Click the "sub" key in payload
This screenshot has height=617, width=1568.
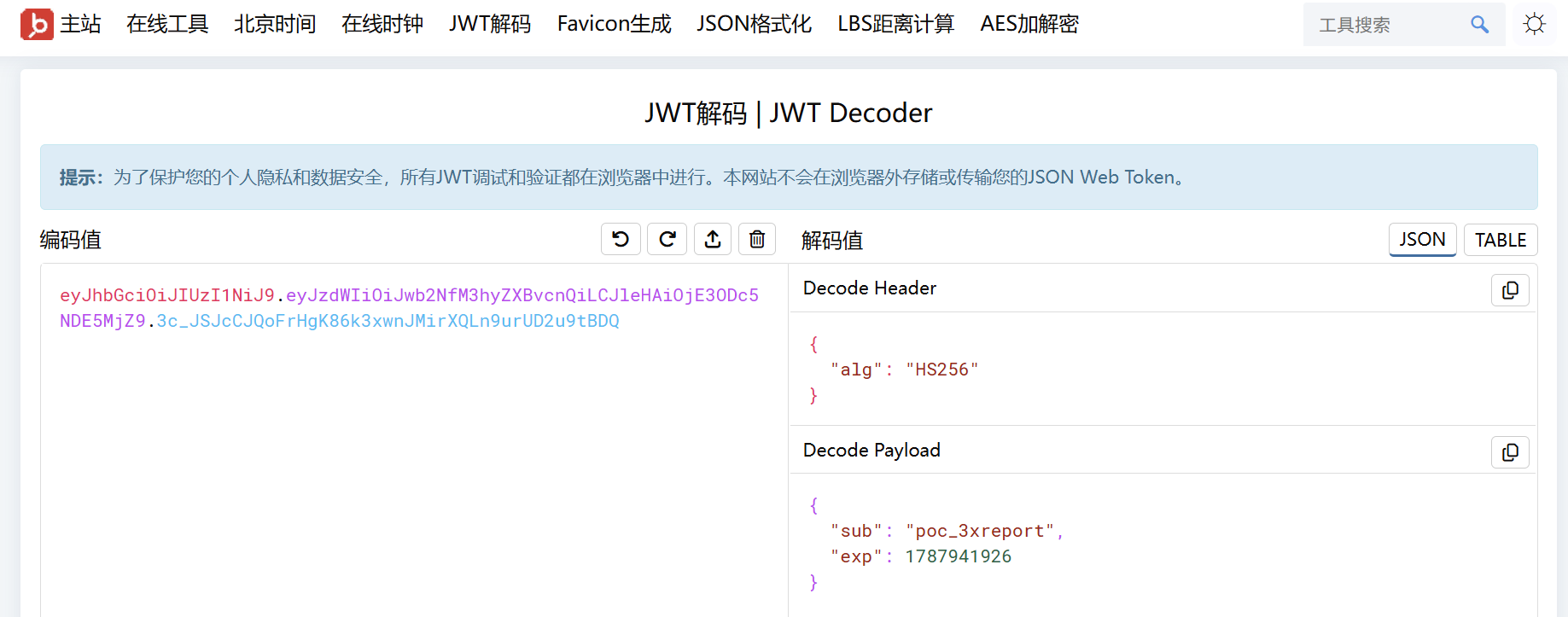856,531
